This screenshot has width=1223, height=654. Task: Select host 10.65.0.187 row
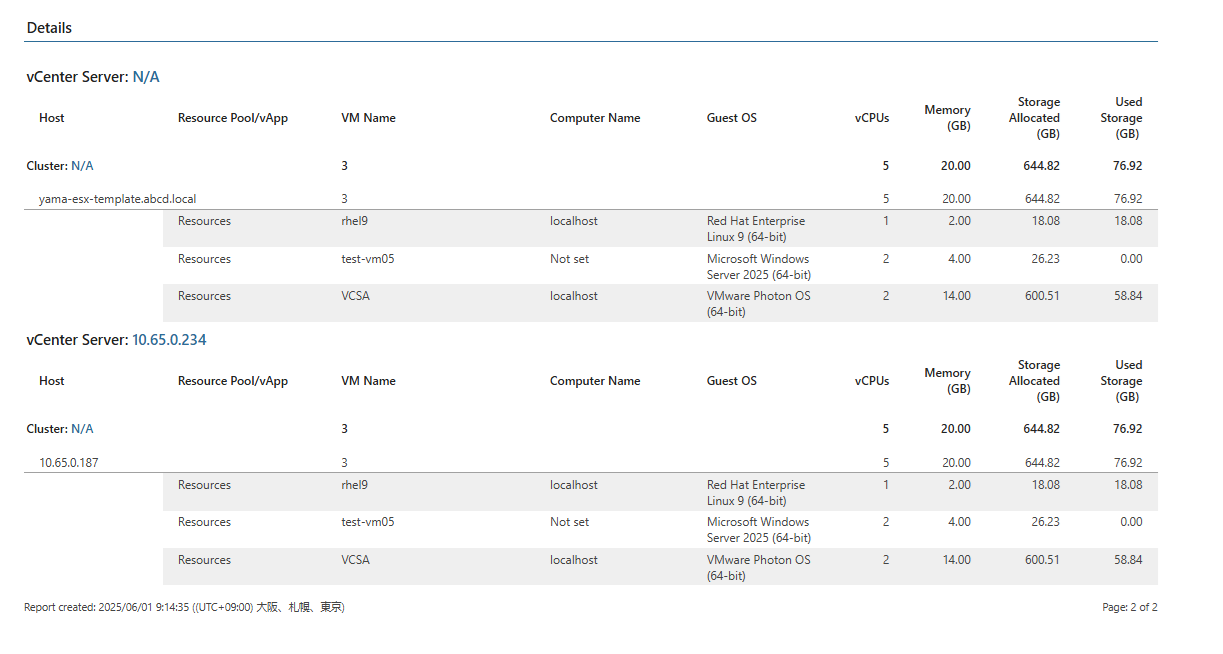click(x=69, y=463)
